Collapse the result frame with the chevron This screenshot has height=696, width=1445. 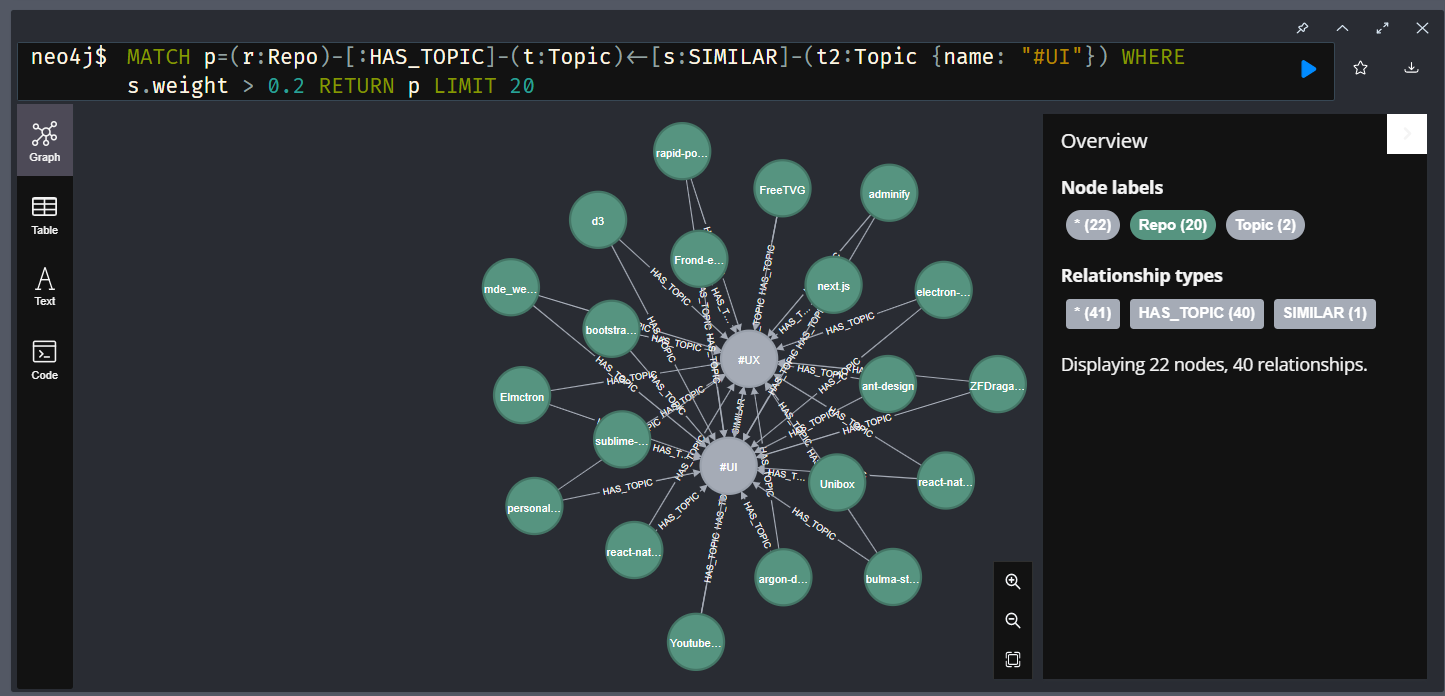click(x=1342, y=28)
